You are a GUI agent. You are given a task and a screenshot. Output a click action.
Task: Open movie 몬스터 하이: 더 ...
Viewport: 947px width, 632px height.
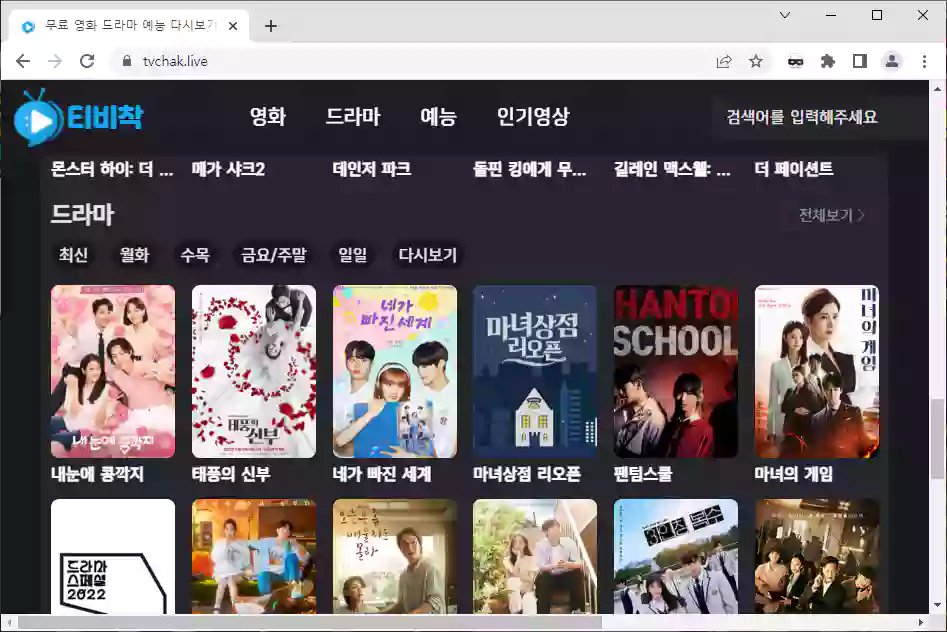[x=112, y=169]
